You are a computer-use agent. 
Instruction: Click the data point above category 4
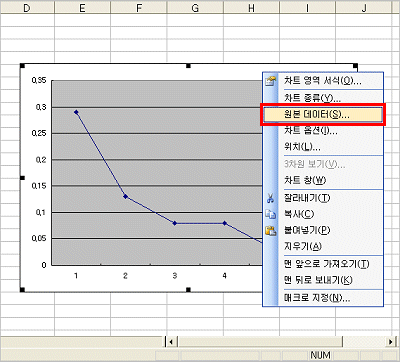pos(225,223)
